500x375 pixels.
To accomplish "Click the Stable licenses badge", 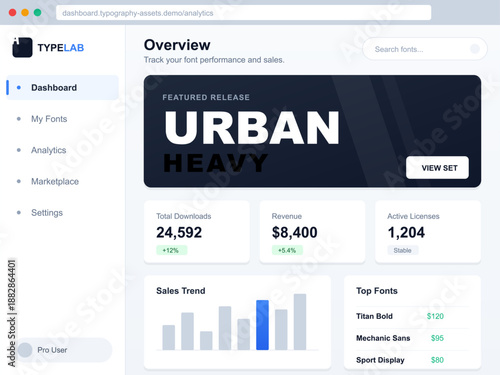I will 403,250.
